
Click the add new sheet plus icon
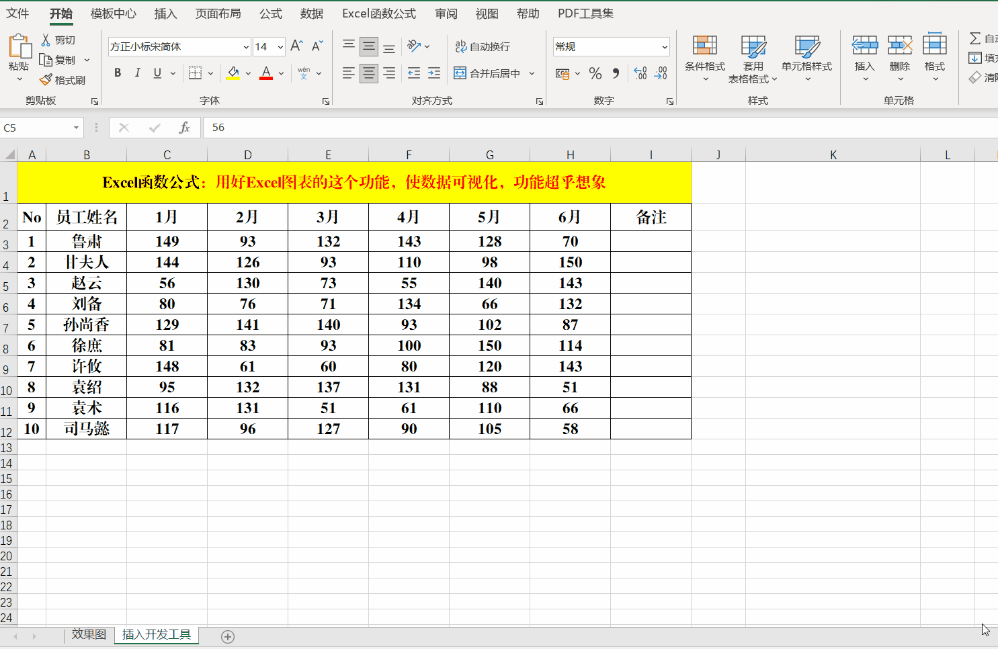tap(227, 636)
